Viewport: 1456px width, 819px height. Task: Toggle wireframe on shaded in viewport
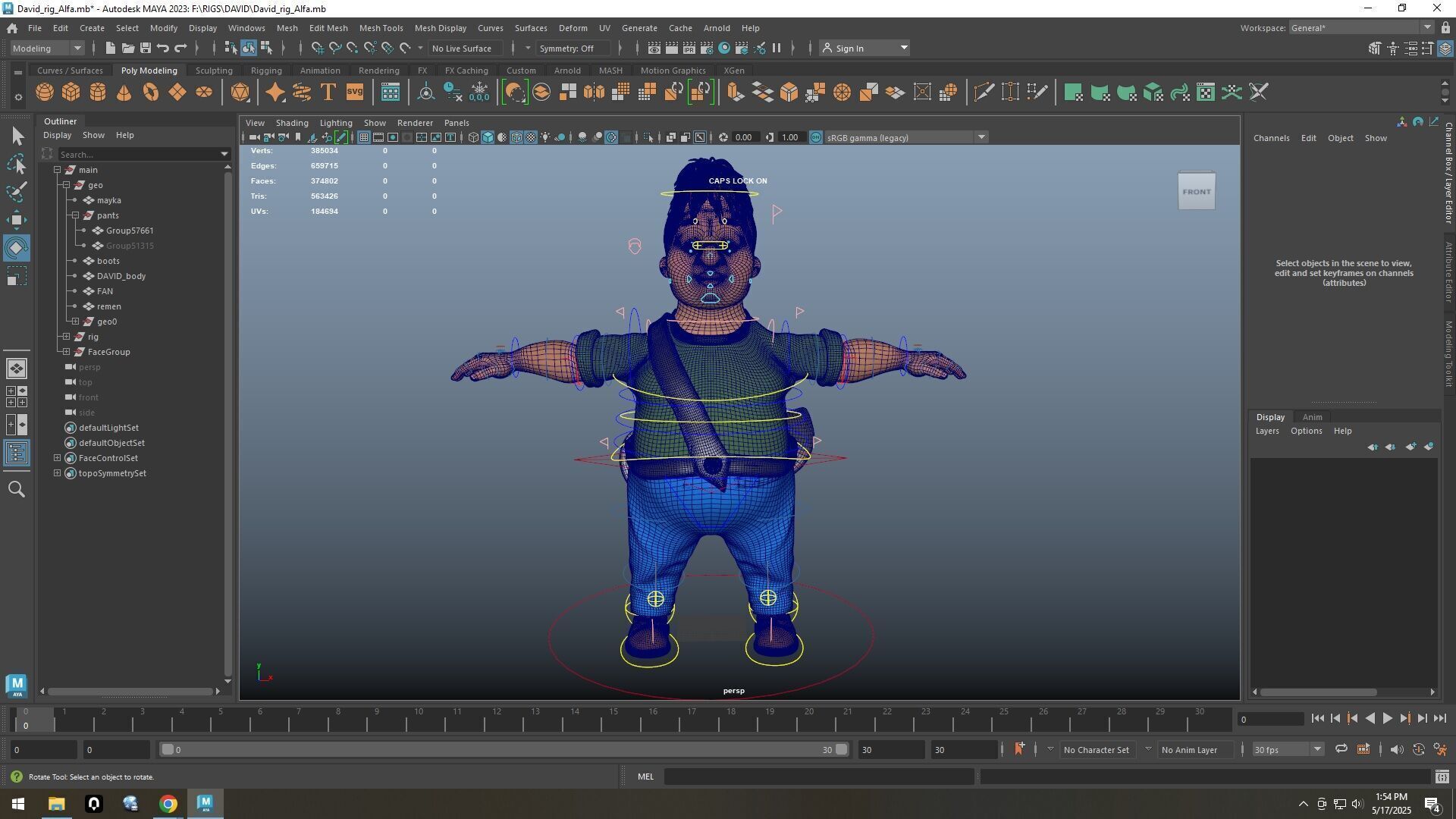[x=516, y=137]
